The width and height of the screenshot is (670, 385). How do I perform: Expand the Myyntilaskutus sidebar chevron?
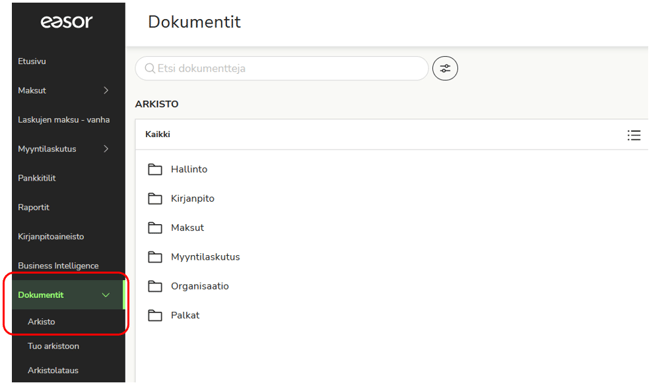pyautogui.click(x=106, y=149)
